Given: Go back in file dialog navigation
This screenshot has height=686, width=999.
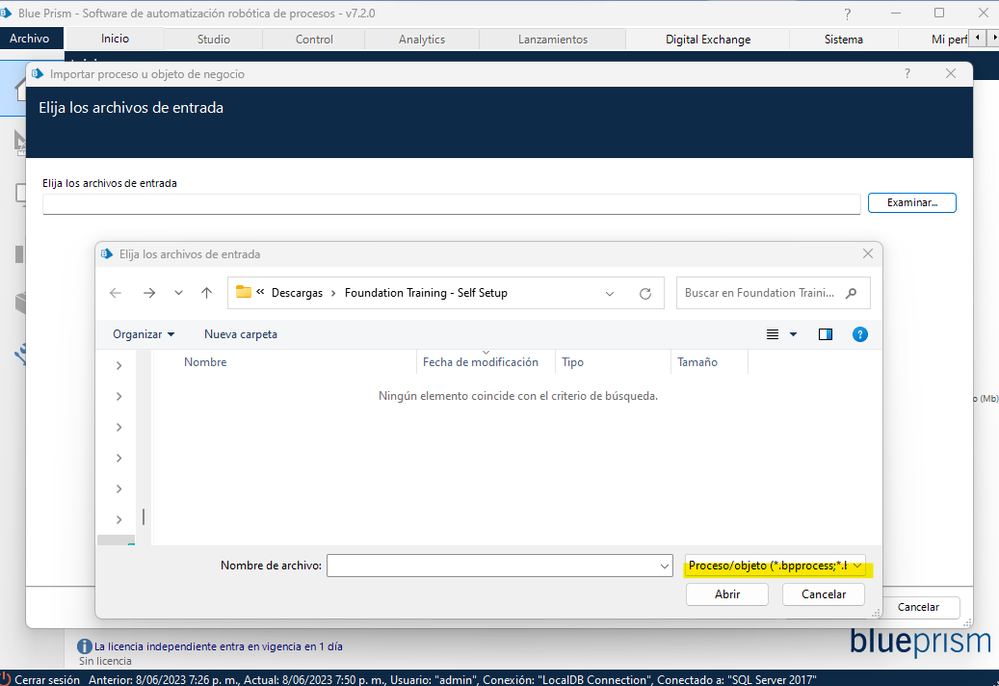Looking at the screenshot, I should pyautogui.click(x=115, y=293).
